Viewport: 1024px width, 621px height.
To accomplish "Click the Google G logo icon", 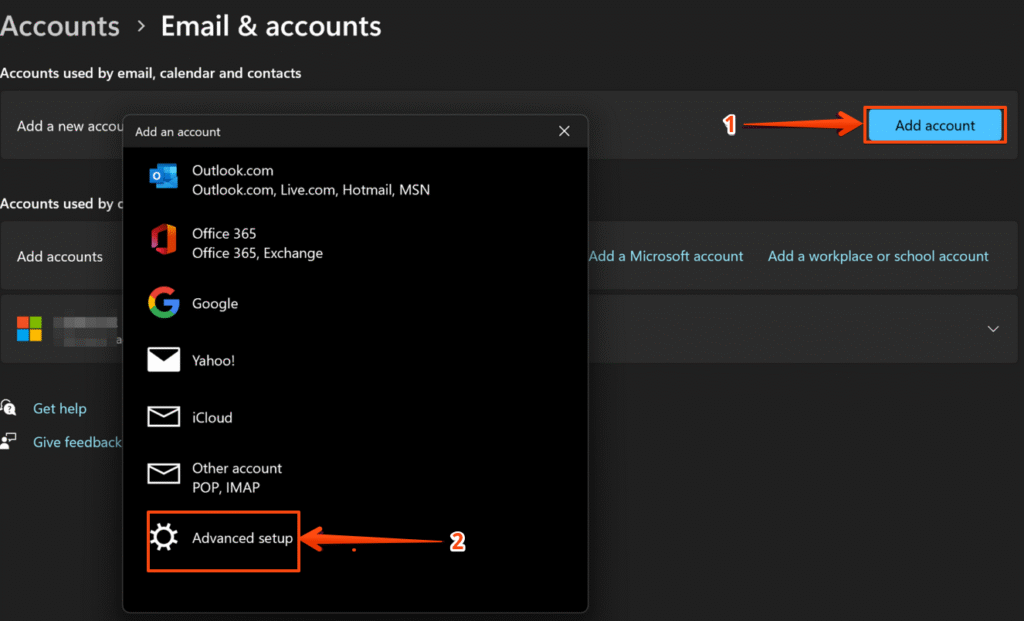I will (163, 302).
